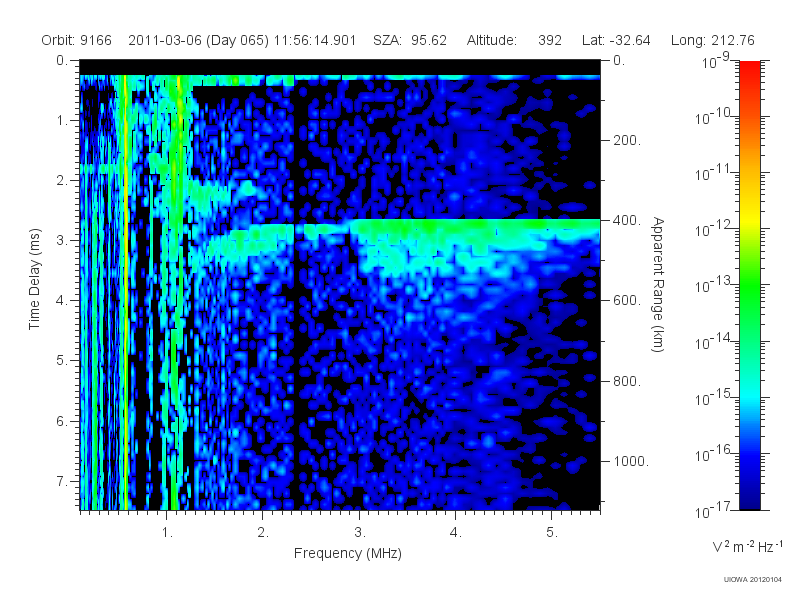The height and width of the screenshot is (600, 800).
Task: Click the apparent range tick "200."
Action: click(x=627, y=140)
